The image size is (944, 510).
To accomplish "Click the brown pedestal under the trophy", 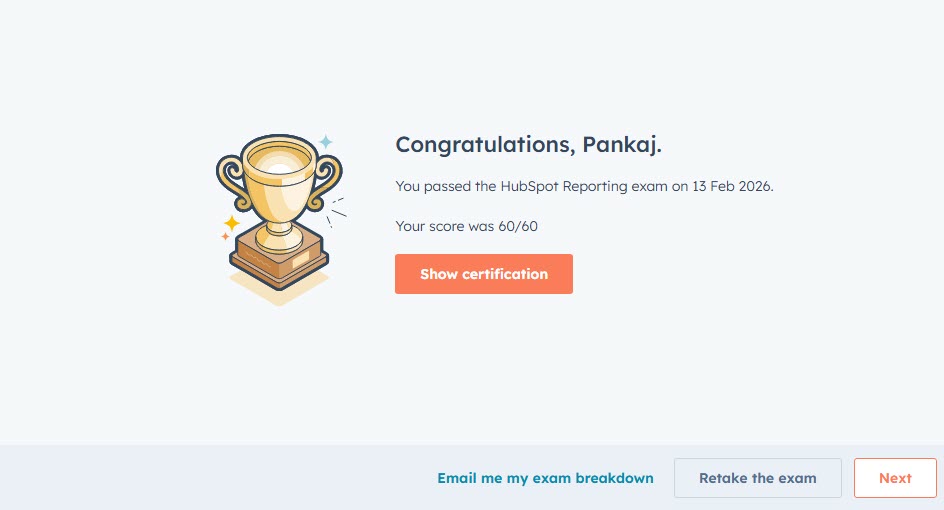I will point(279,261).
